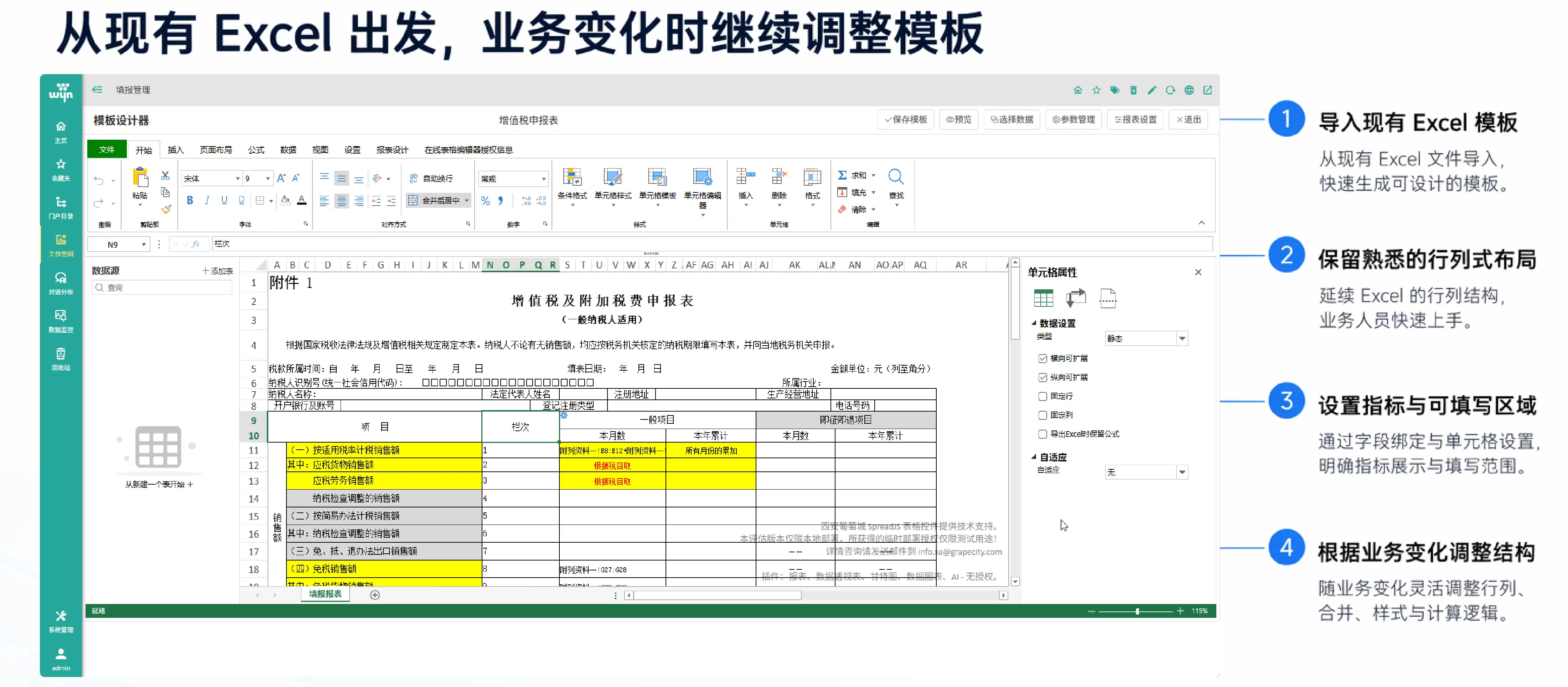1568x687 pixels.
Task: Click the 参数管理 button
Action: pyautogui.click(x=1073, y=120)
